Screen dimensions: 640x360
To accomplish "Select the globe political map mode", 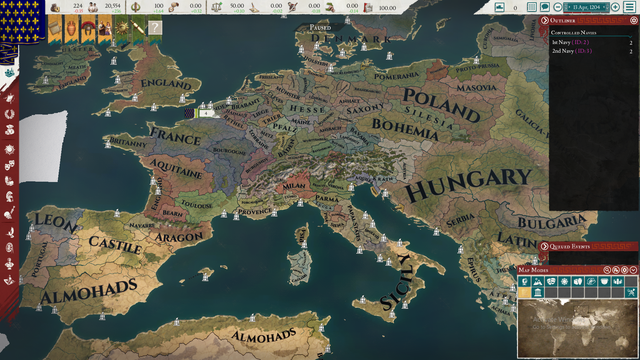I will (524, 281).
